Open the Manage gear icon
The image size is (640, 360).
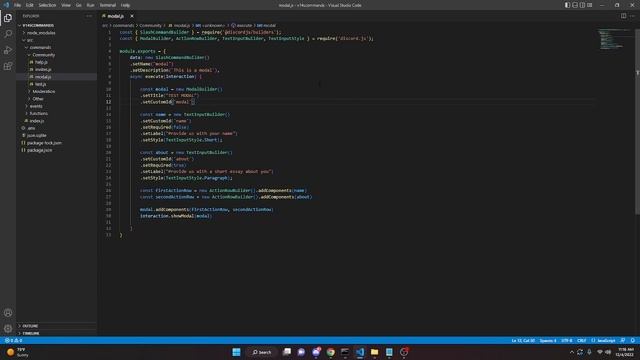(8, 329)
